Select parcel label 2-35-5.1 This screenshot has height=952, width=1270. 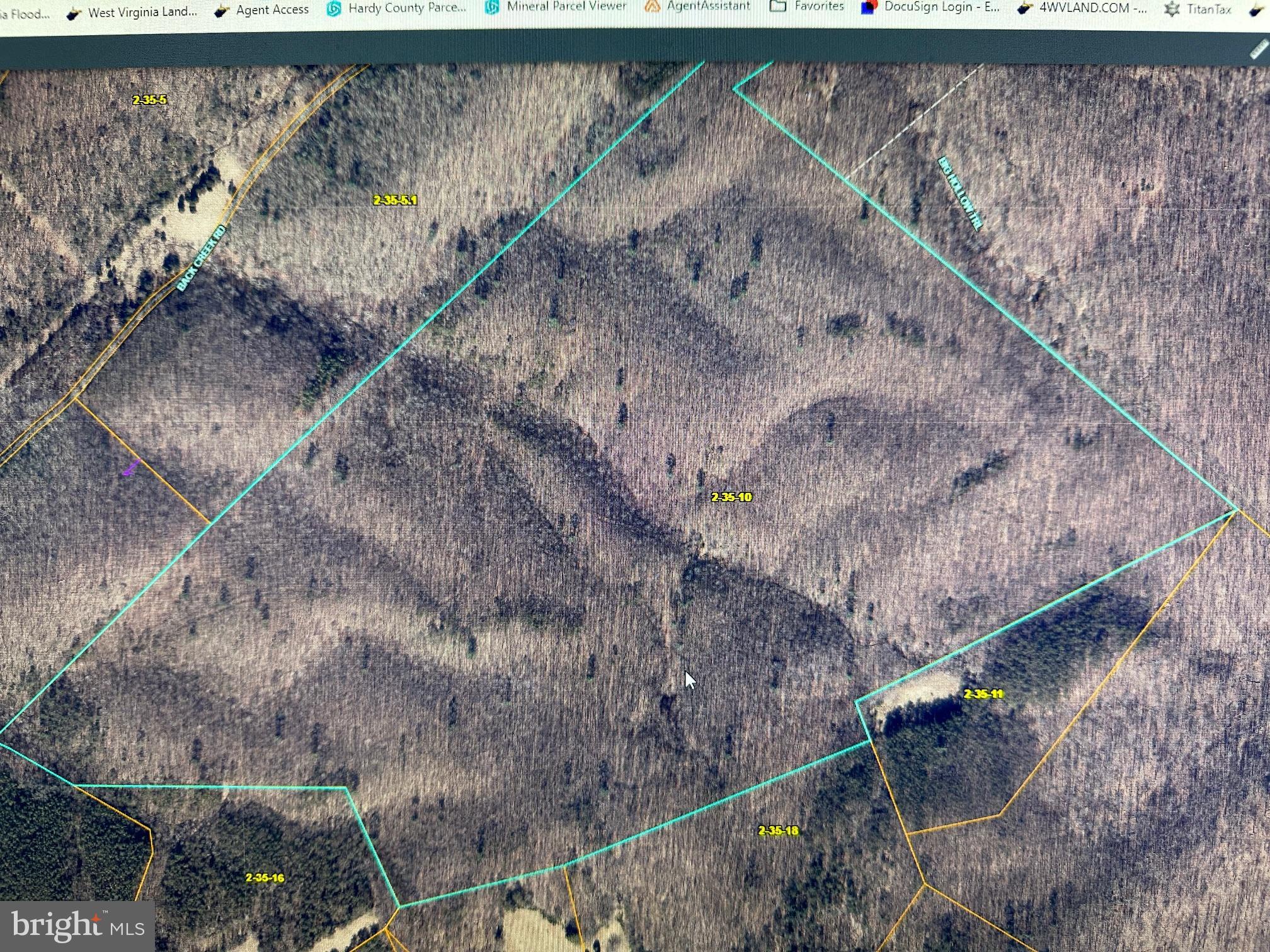[395, 200]
